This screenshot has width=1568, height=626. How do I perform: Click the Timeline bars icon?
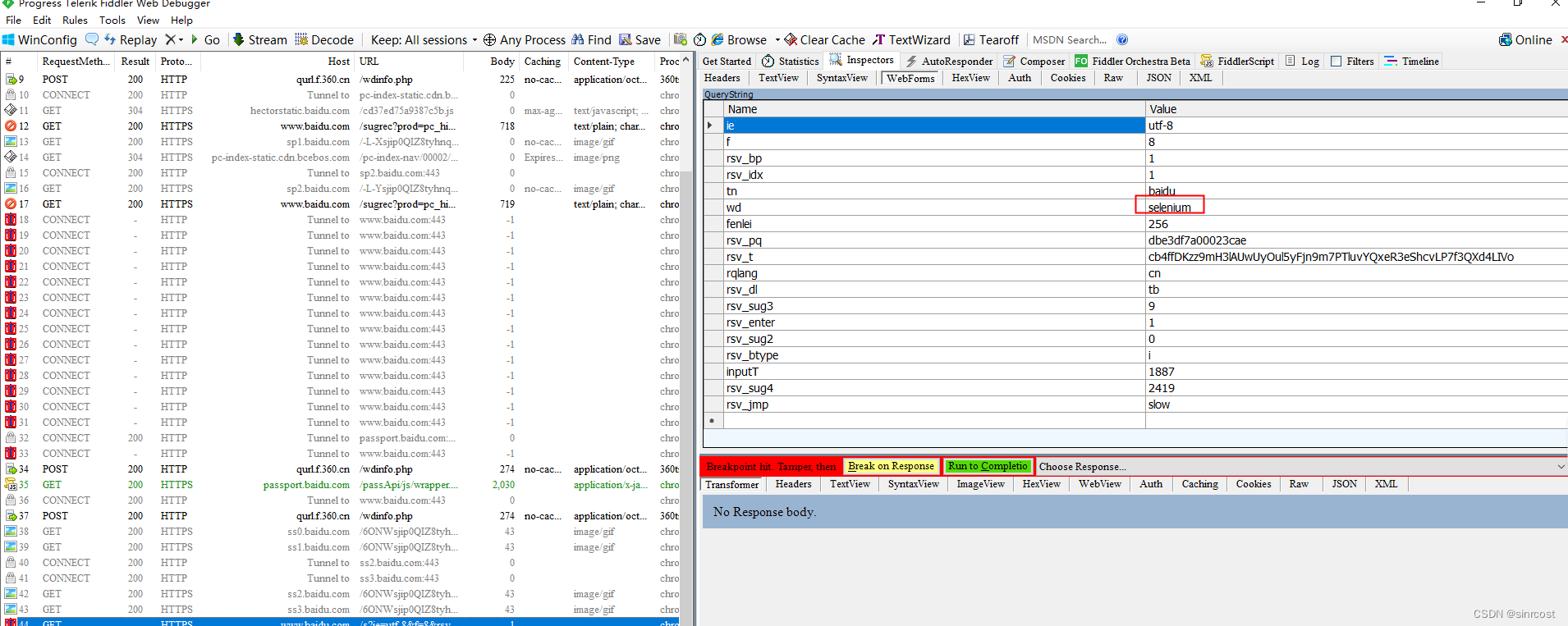pyautogui.click(x=1391, y=61)
